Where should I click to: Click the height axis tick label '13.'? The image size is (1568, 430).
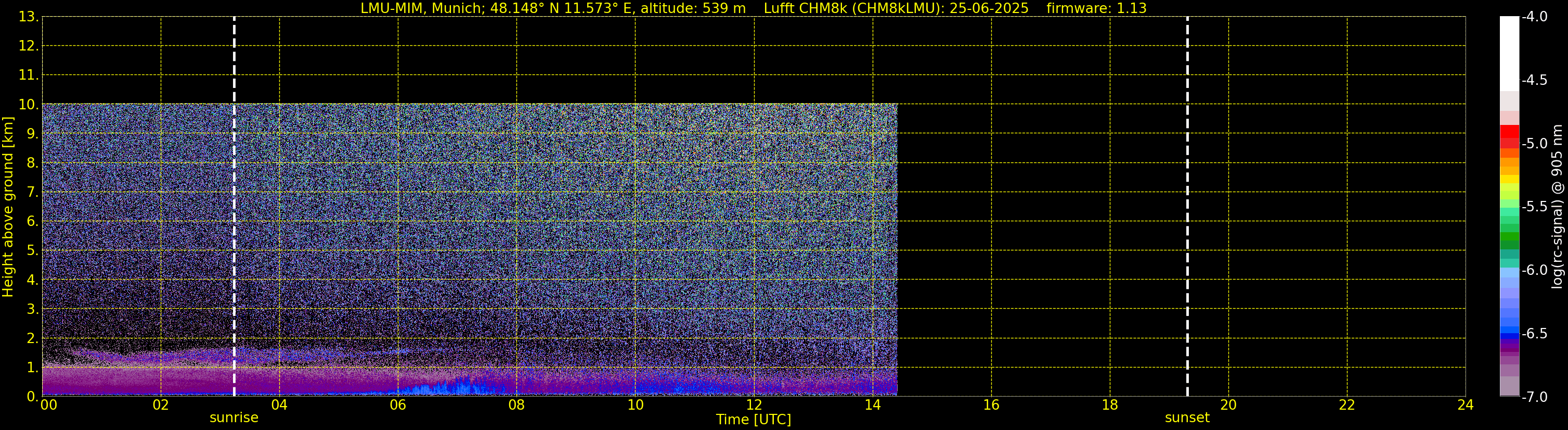pos(28,17)
